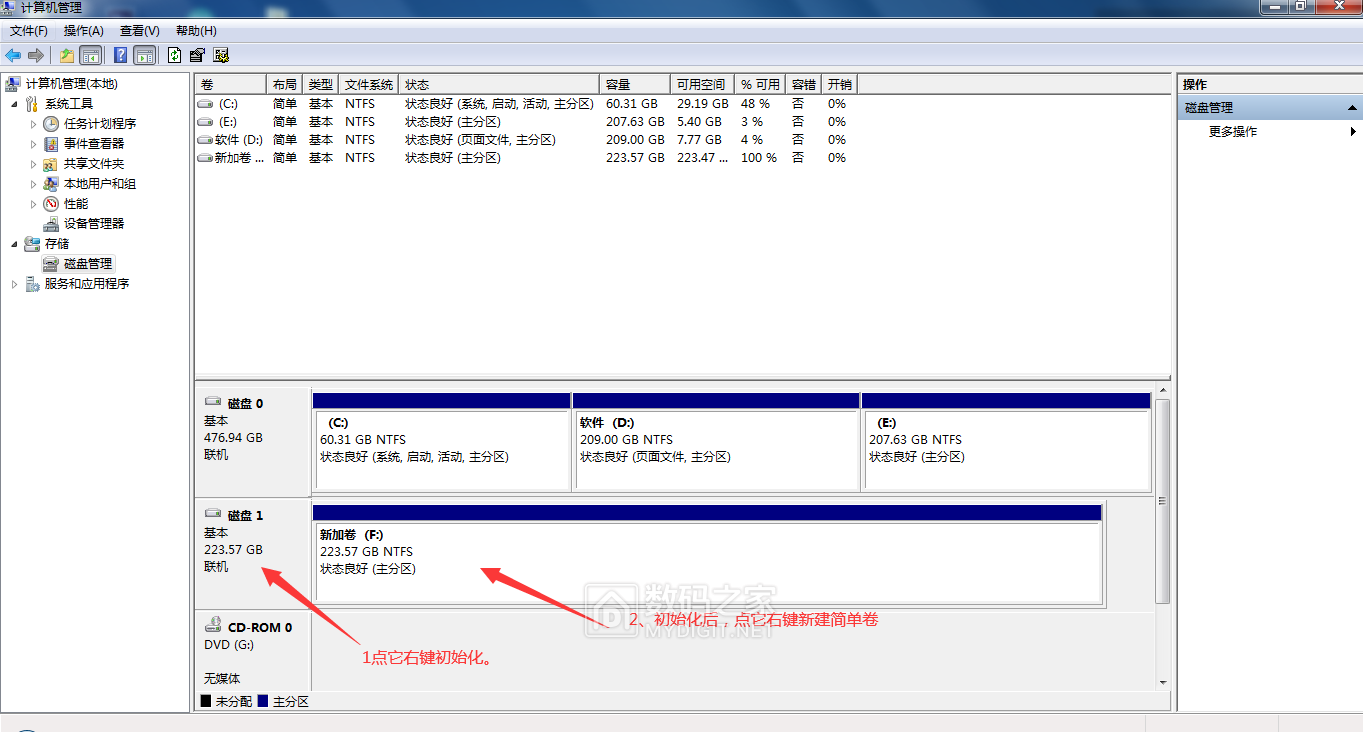Select the 存储 icon in tree

(x=32, y=244)
